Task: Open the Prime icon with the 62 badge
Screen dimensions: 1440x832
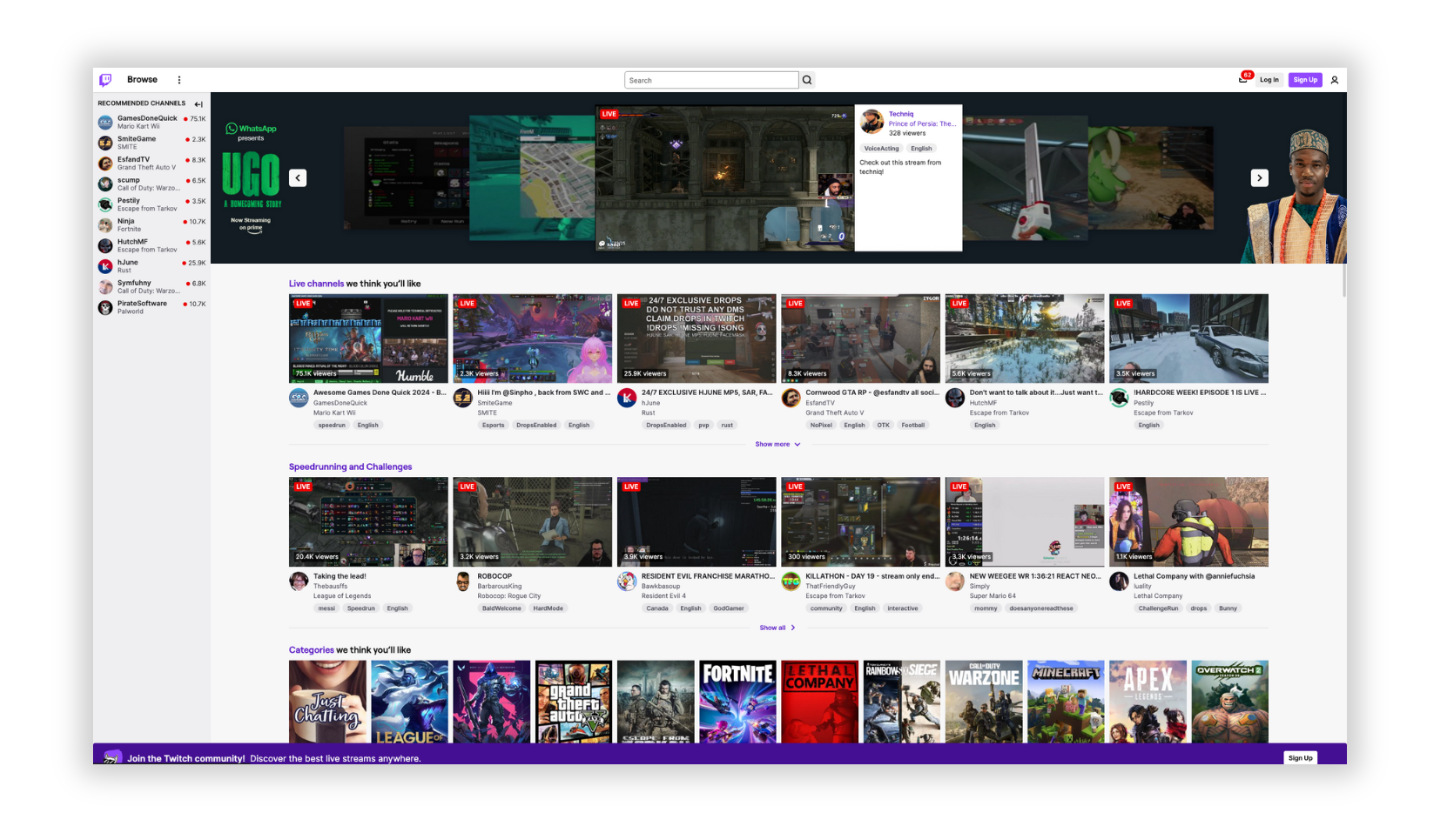Action: [x=1241, y=79]
